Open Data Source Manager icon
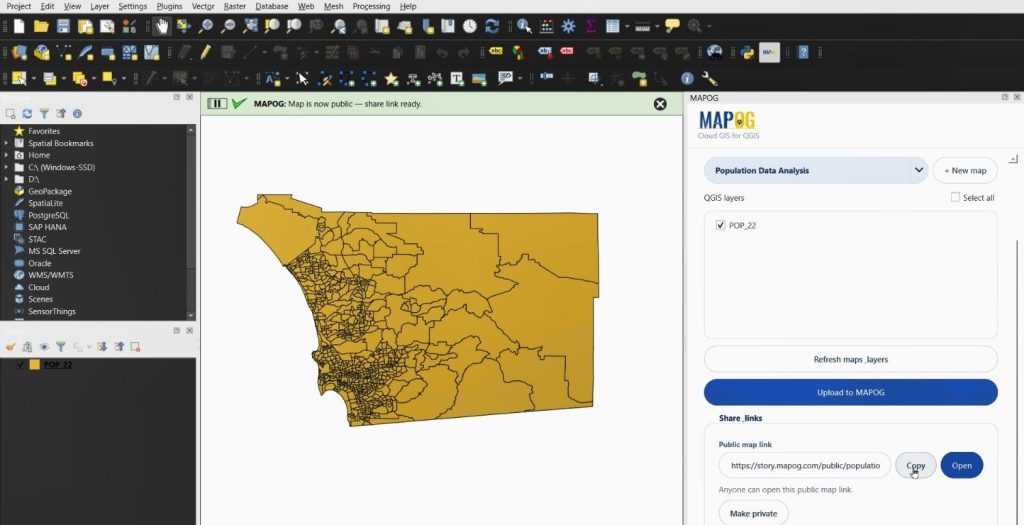This screenshot has width=1024, height=525. 20,52
